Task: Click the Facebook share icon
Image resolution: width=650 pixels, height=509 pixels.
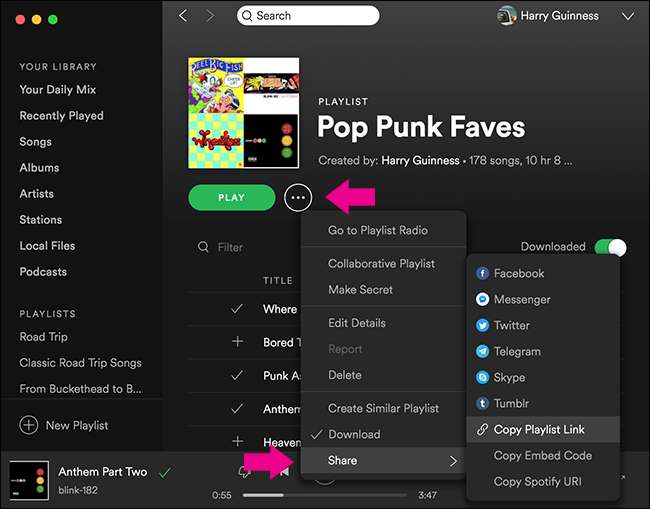Action: click(483, 273)
